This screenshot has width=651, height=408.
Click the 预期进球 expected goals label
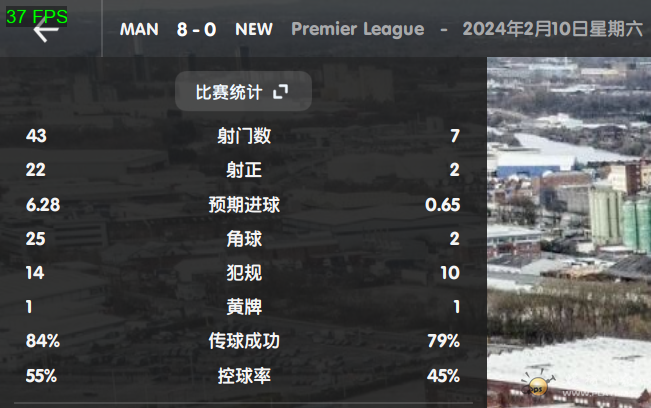point(244,205)
